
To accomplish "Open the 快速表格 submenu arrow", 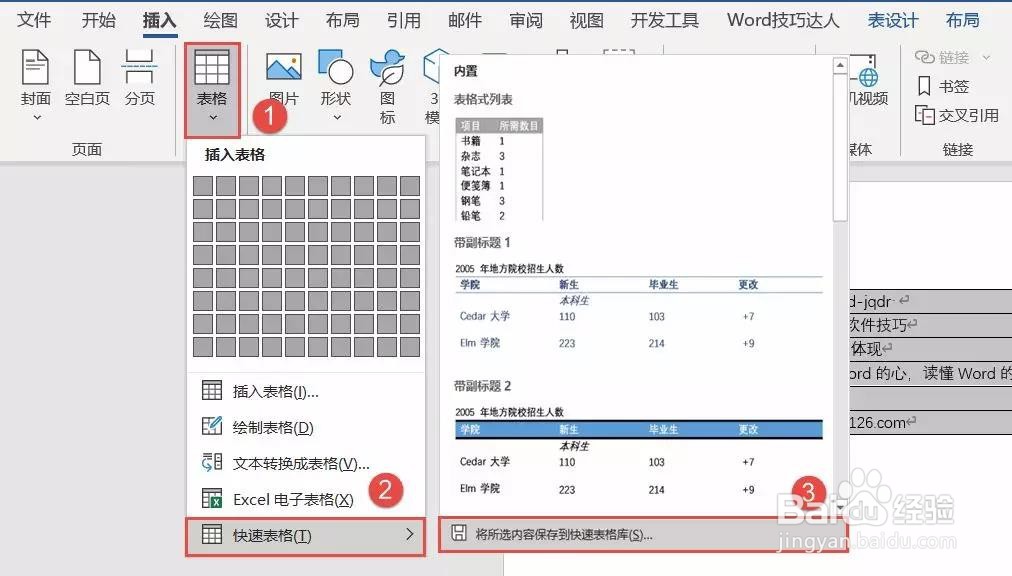I will click(x=409, y=534).
